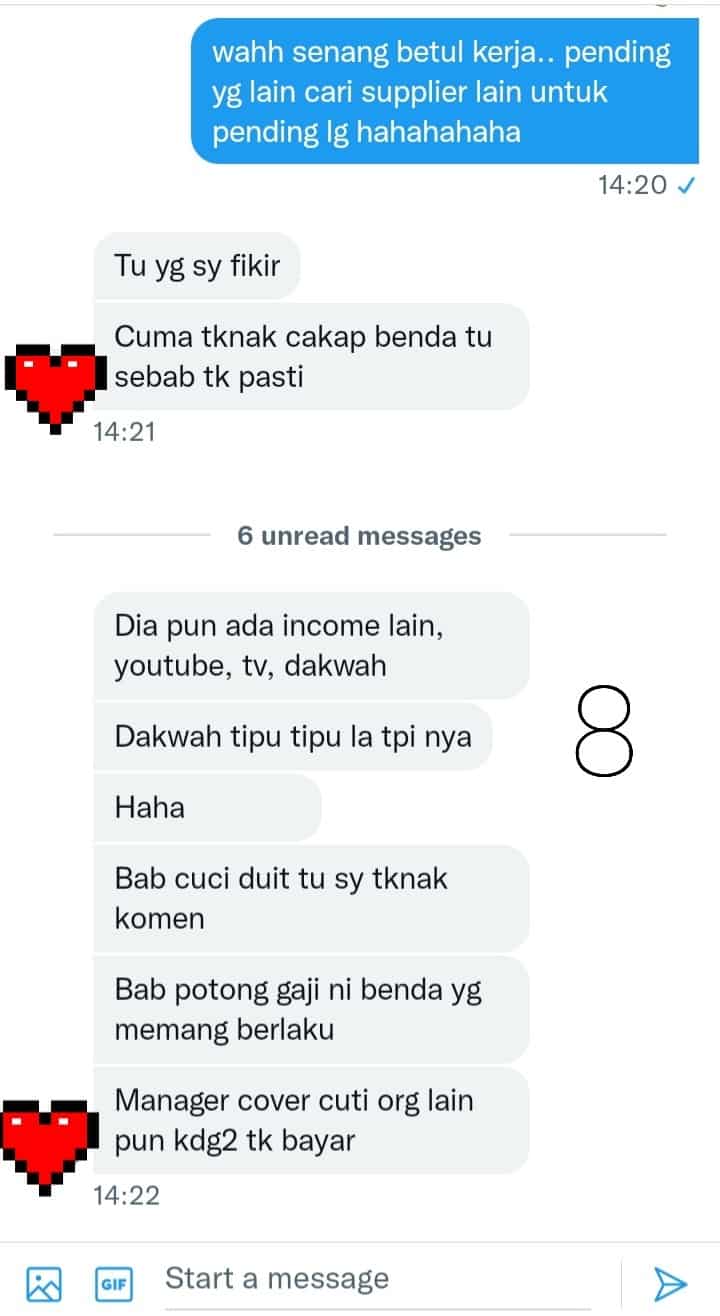Viewport: 720px width, 1316px height.
Task: Tap the hand-drawn number 8 overlay
Action: pos(605,733)
